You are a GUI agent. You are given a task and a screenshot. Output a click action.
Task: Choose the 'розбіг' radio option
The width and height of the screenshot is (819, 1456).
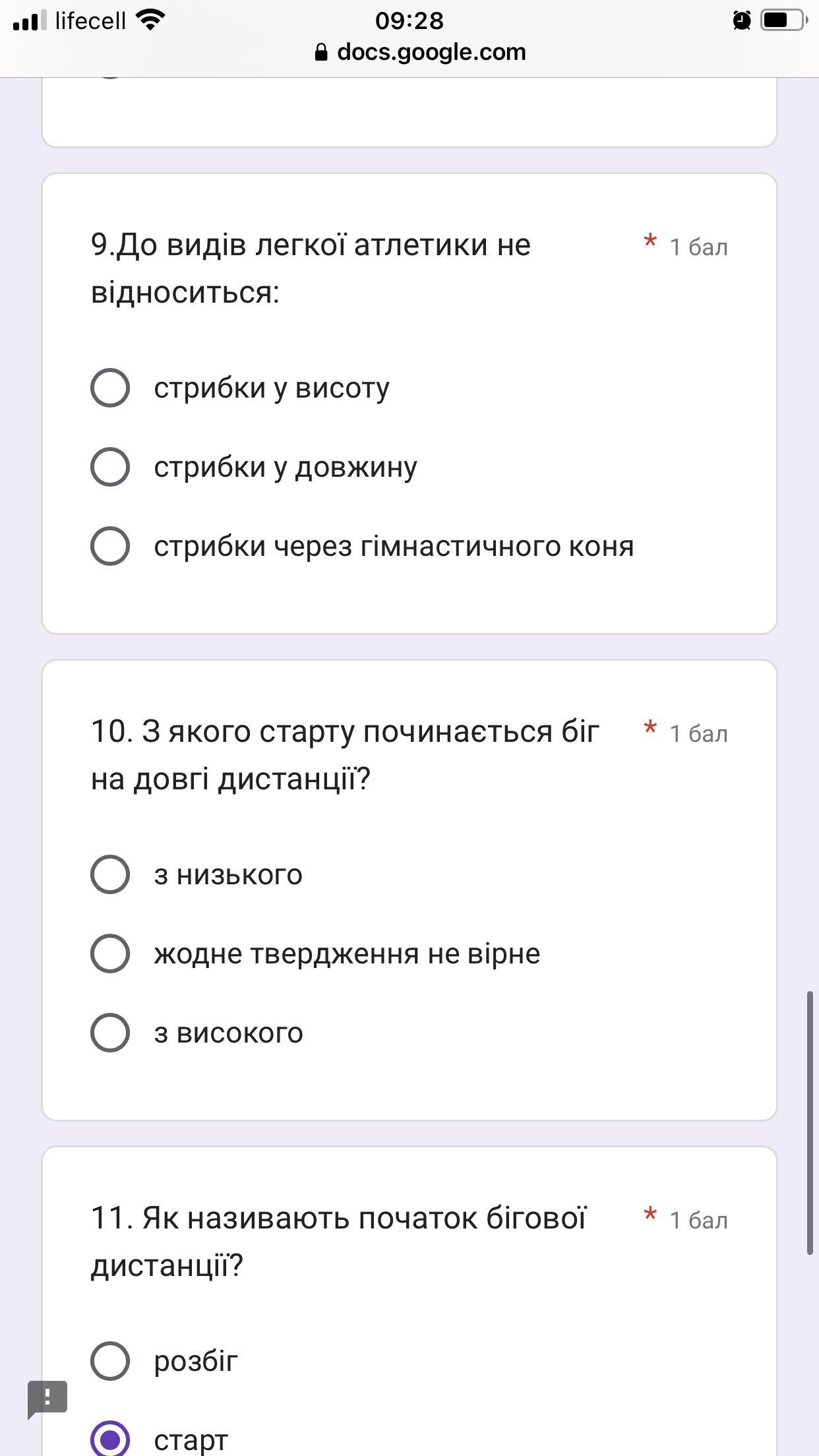(x=110, y=1361)
